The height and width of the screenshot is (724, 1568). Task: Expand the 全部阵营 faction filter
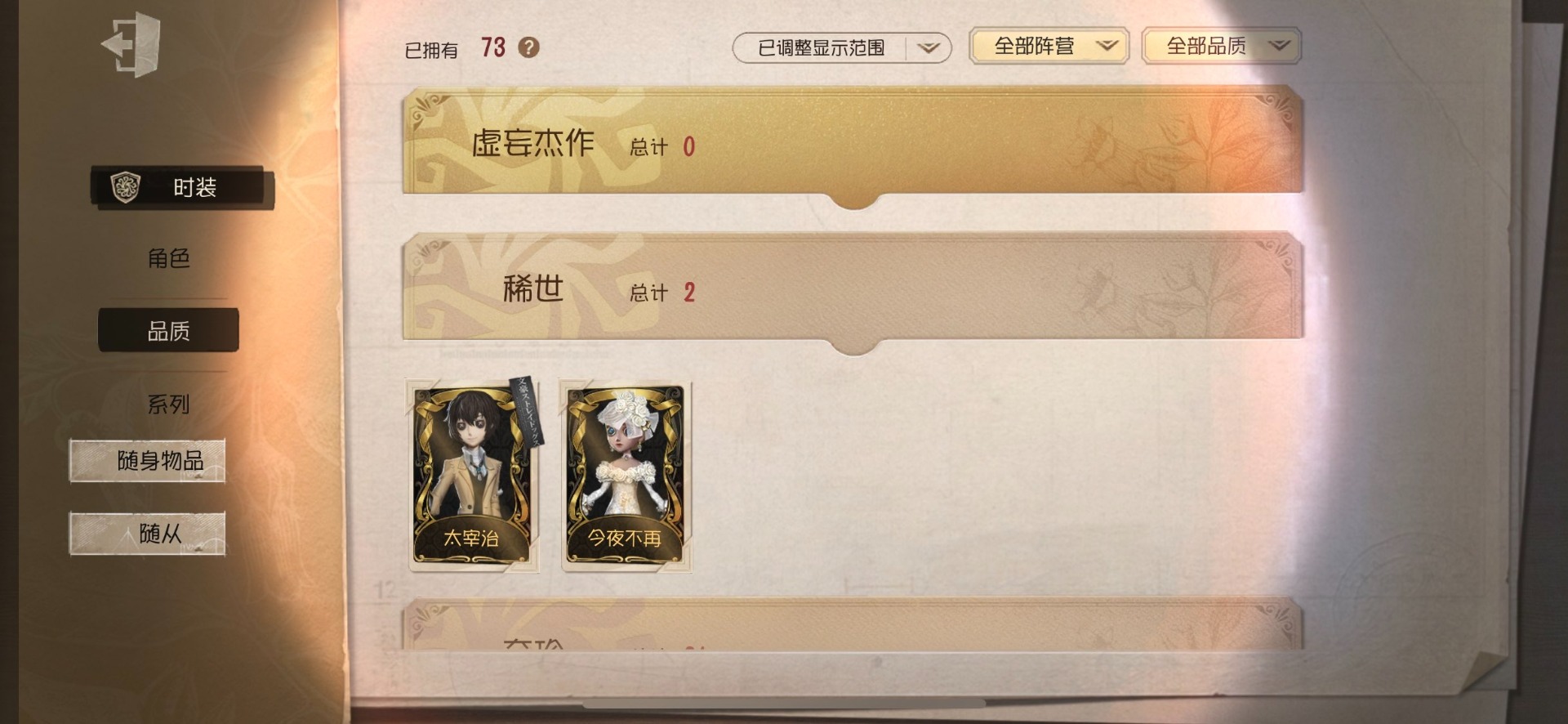1049,46
